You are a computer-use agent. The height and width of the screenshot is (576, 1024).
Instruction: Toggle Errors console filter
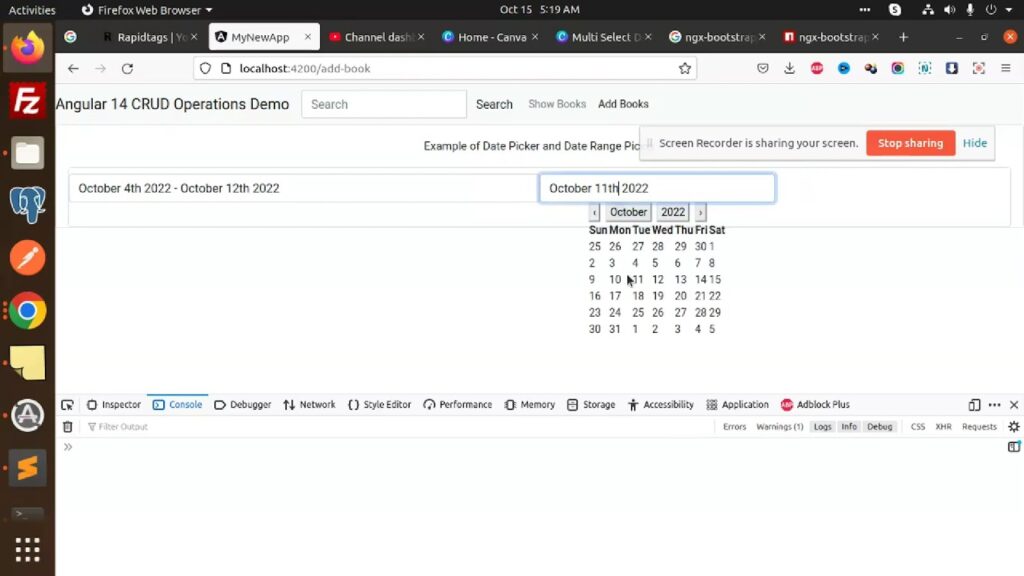pos(734,426)
